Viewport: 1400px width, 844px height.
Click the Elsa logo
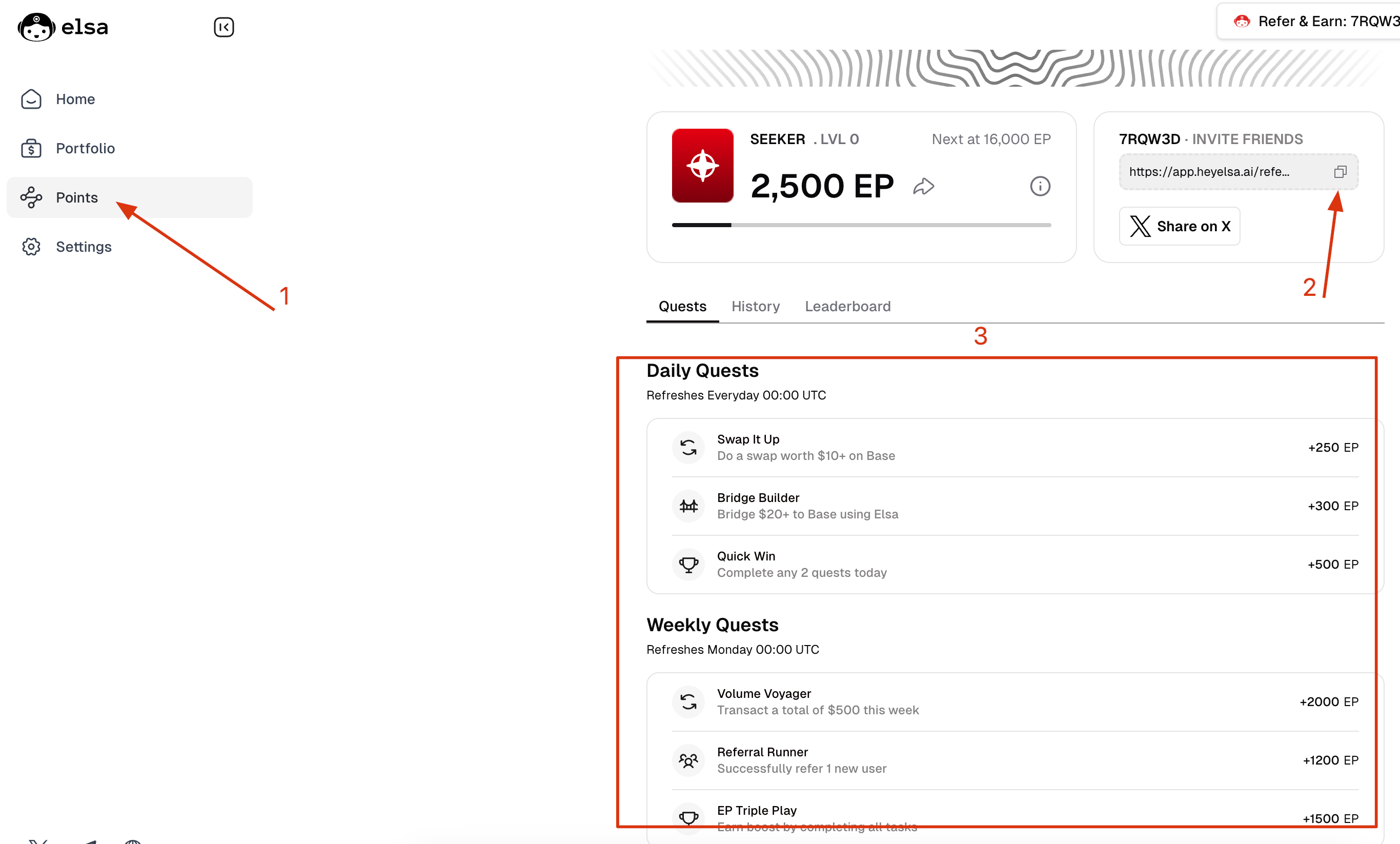(x=63, y=27)
